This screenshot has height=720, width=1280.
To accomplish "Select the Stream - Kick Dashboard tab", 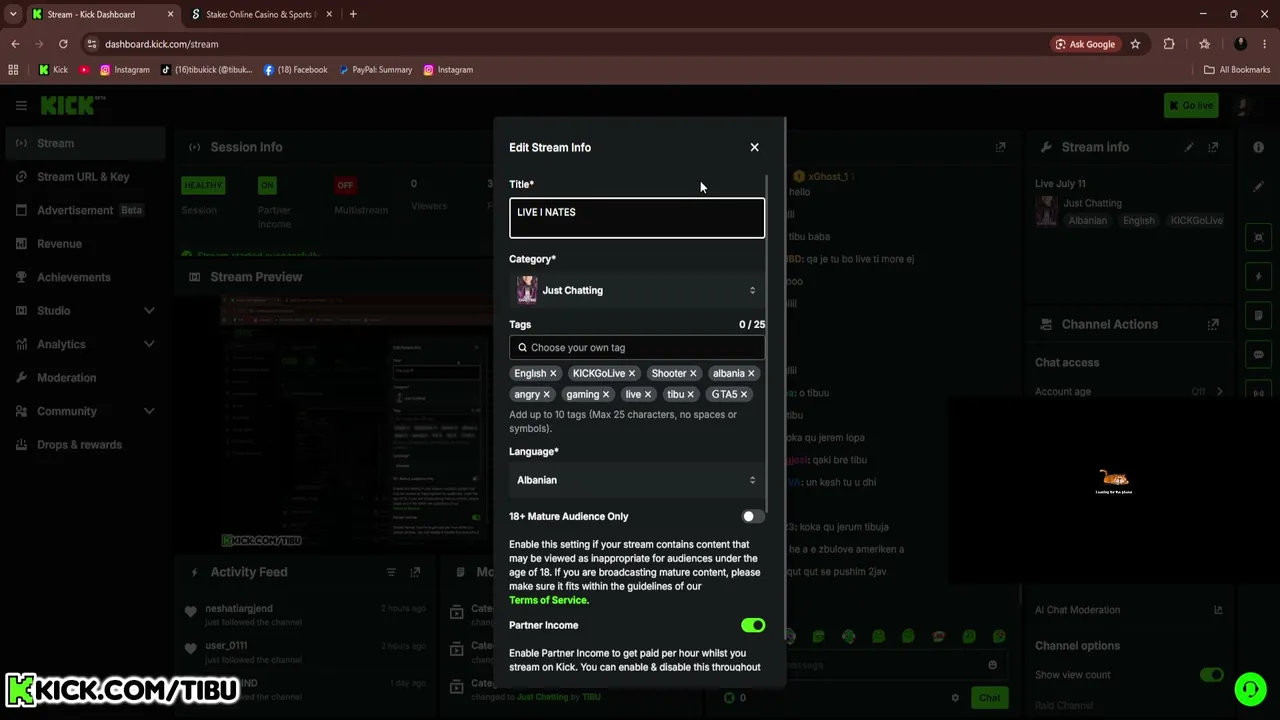I will 101,14.
